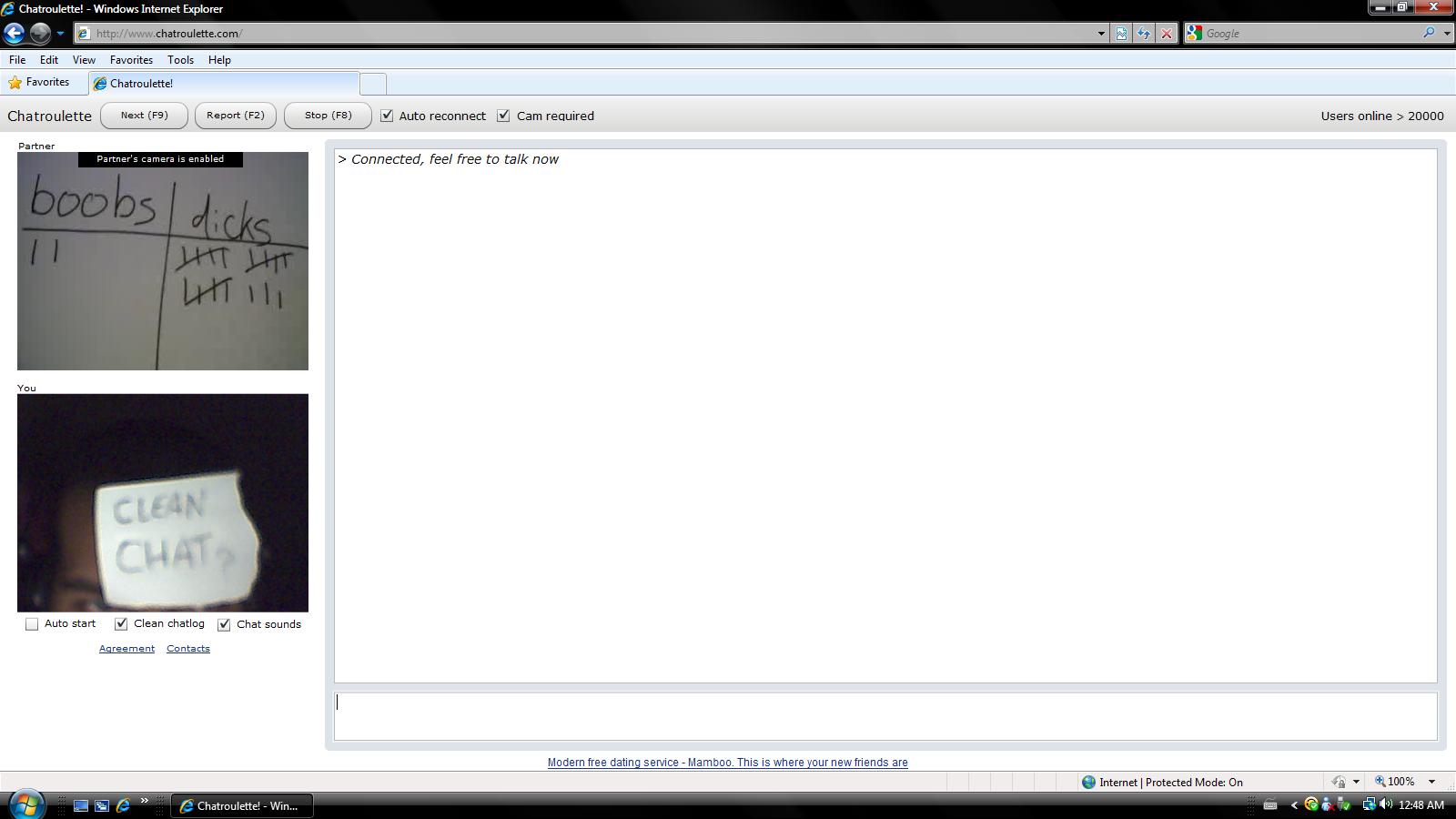Click the Refresh arrows icon
The image size is (1456, 819).
[x=1144, y=34]
